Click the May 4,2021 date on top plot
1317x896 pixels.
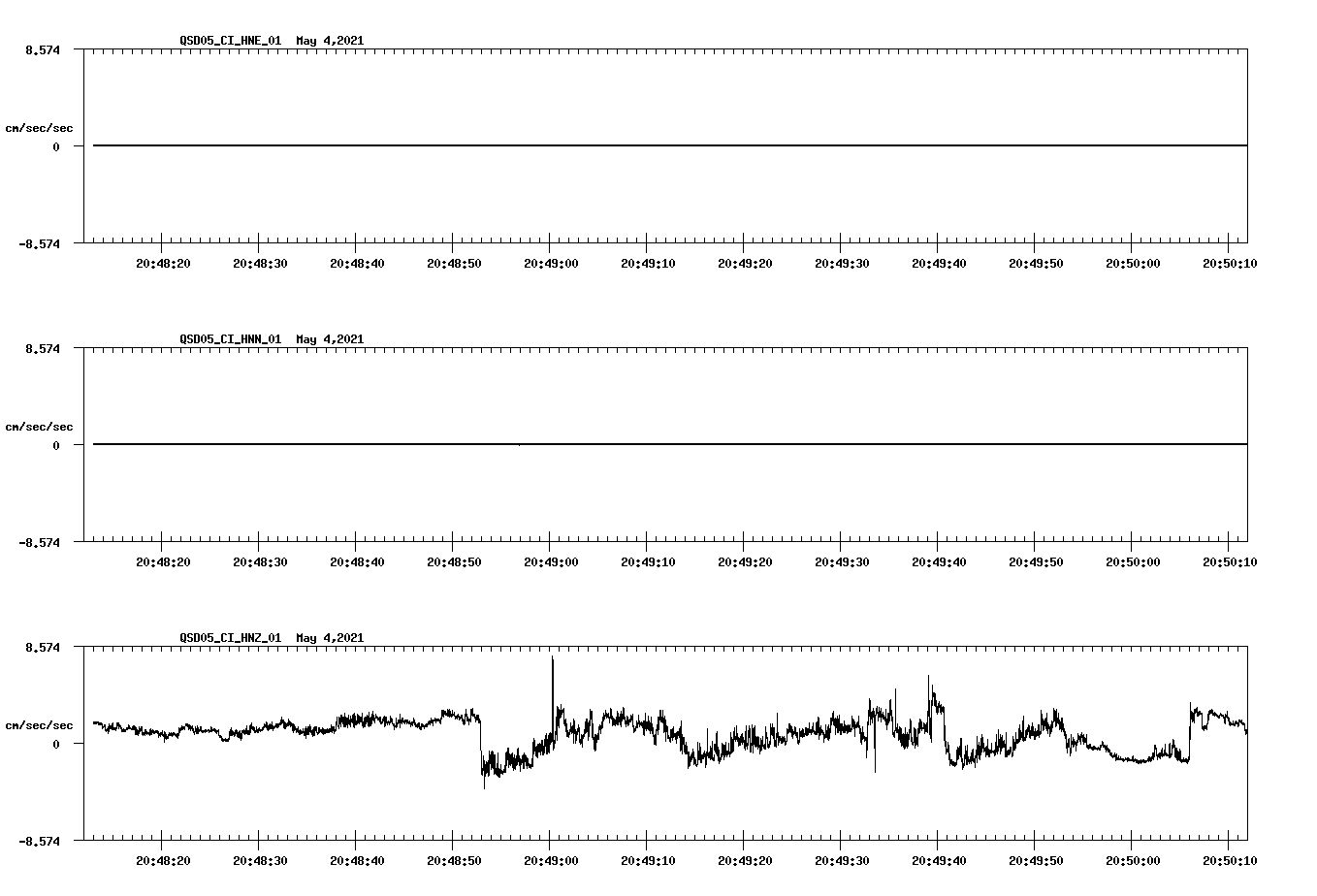tap(329, 42)
